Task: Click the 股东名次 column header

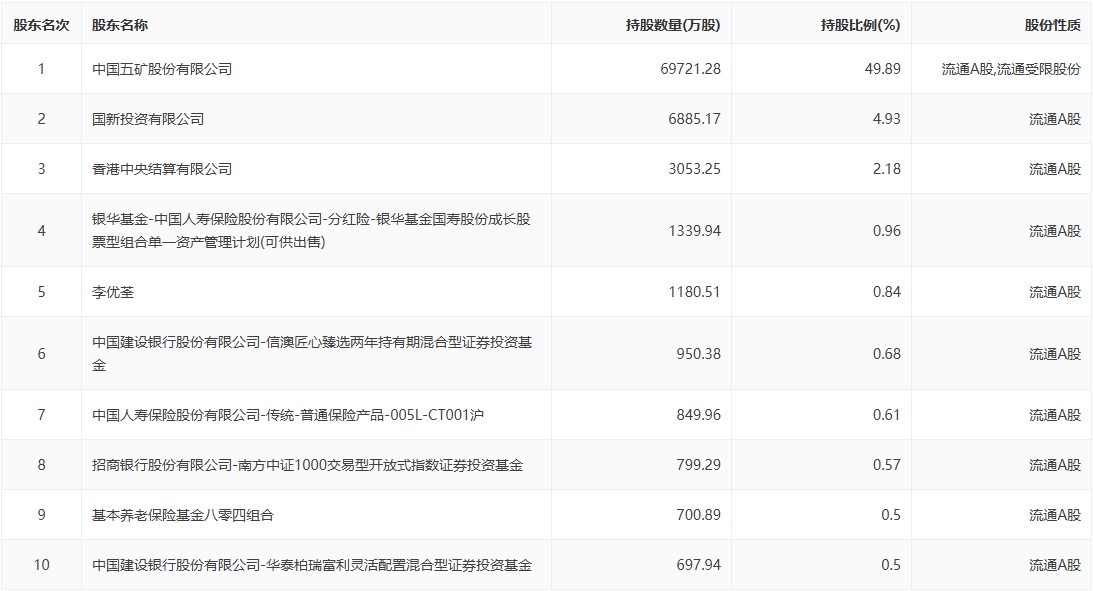Action: point(41,25)
